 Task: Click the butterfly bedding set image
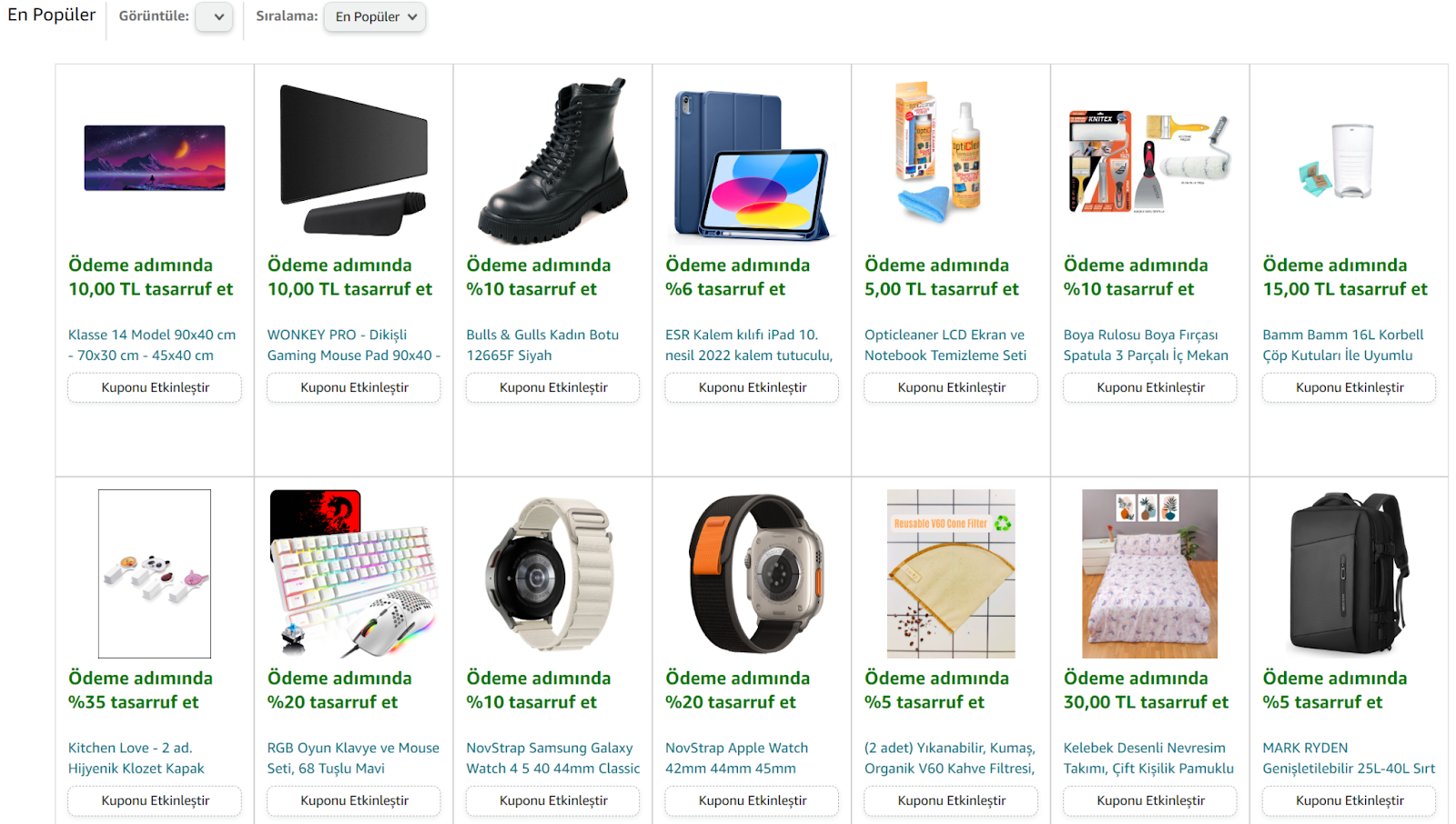pyautogui.click(x=1149, y=574)
